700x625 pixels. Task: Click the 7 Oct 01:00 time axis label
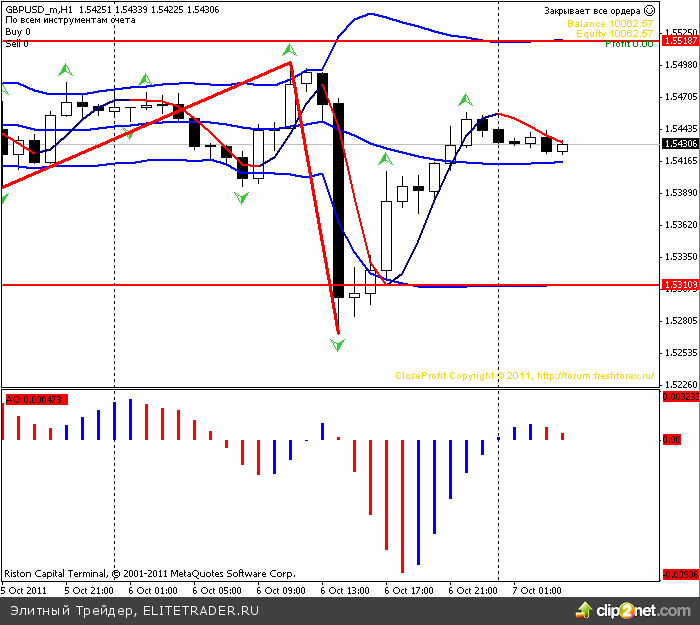(538, 590)
